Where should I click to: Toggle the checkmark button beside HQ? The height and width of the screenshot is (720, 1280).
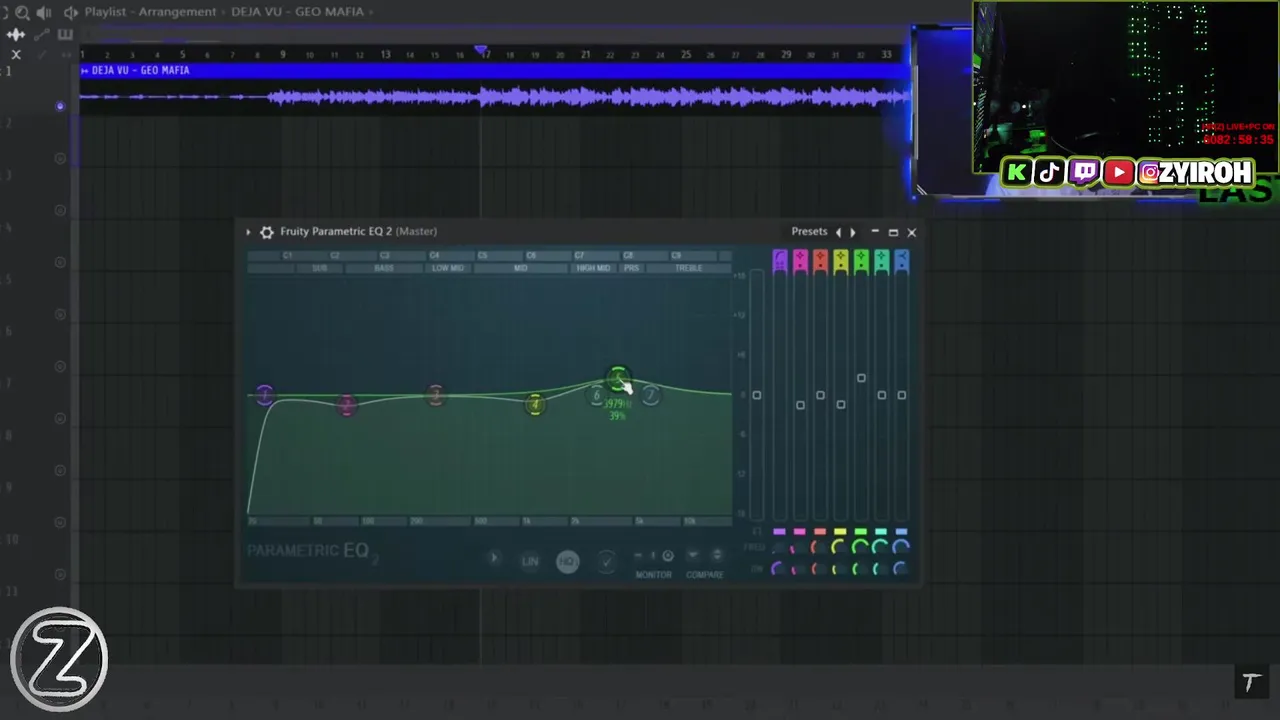[606, 561]
